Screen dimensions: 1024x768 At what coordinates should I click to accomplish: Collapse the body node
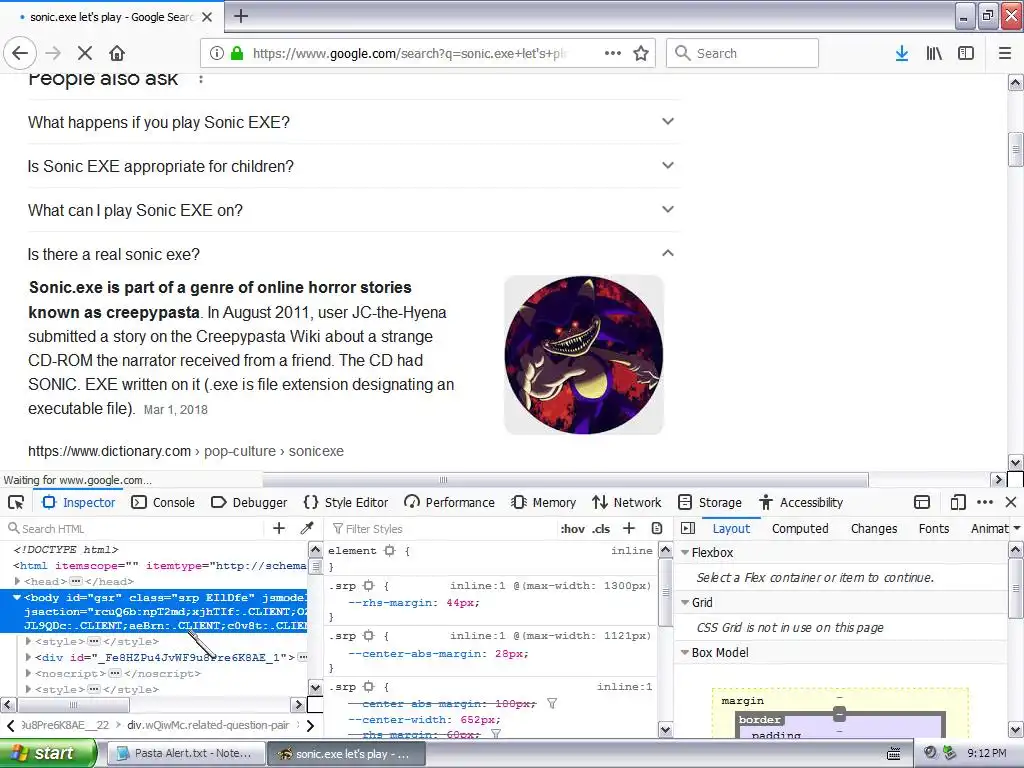coord(17,597)
